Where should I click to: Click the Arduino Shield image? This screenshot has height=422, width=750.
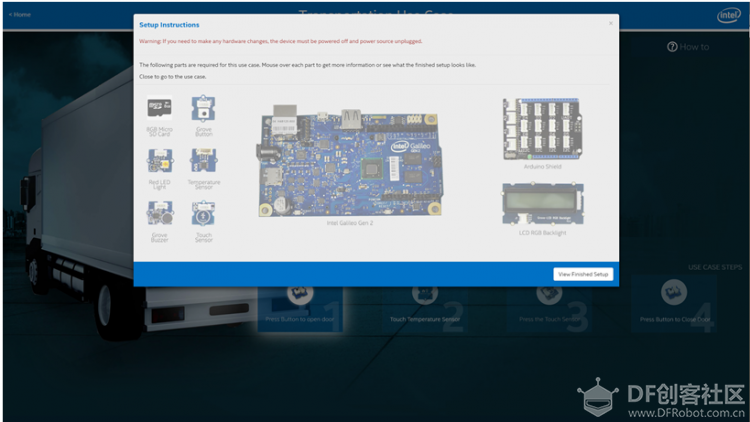(x=542, y=129)
